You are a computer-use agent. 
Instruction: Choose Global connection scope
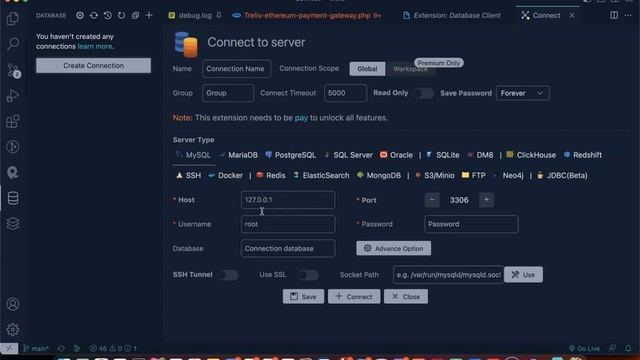[x=367, y=69]
